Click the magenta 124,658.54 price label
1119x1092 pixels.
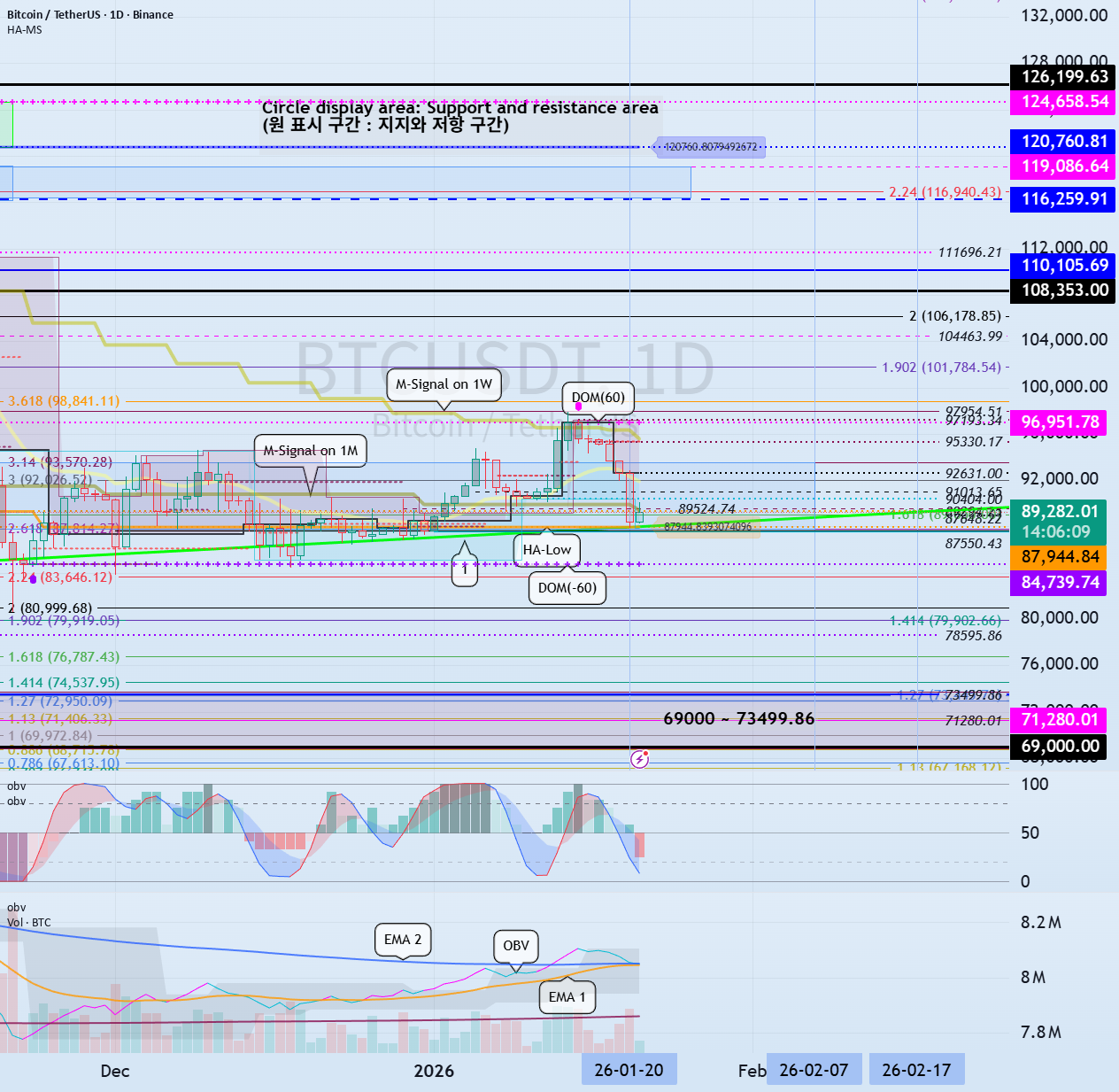1062,102
